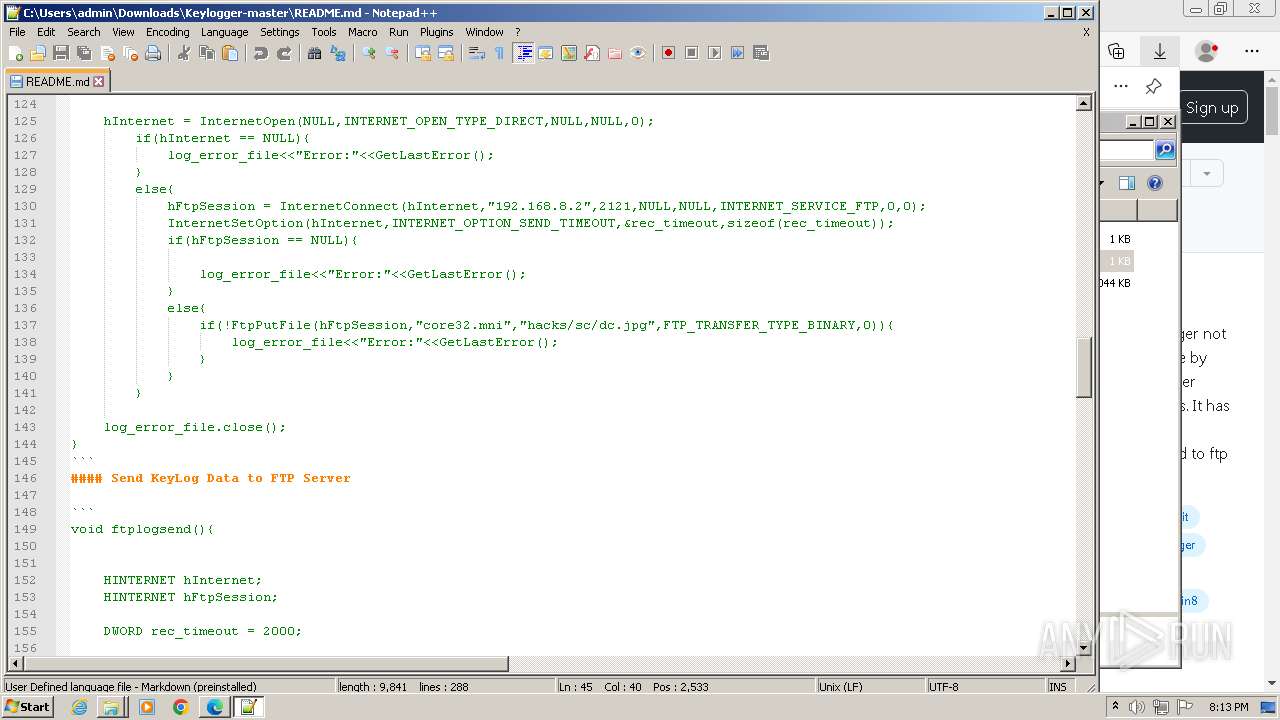Click the up arrow of vertical scrollbar
1280x720 pixels.
[1084, 104]
